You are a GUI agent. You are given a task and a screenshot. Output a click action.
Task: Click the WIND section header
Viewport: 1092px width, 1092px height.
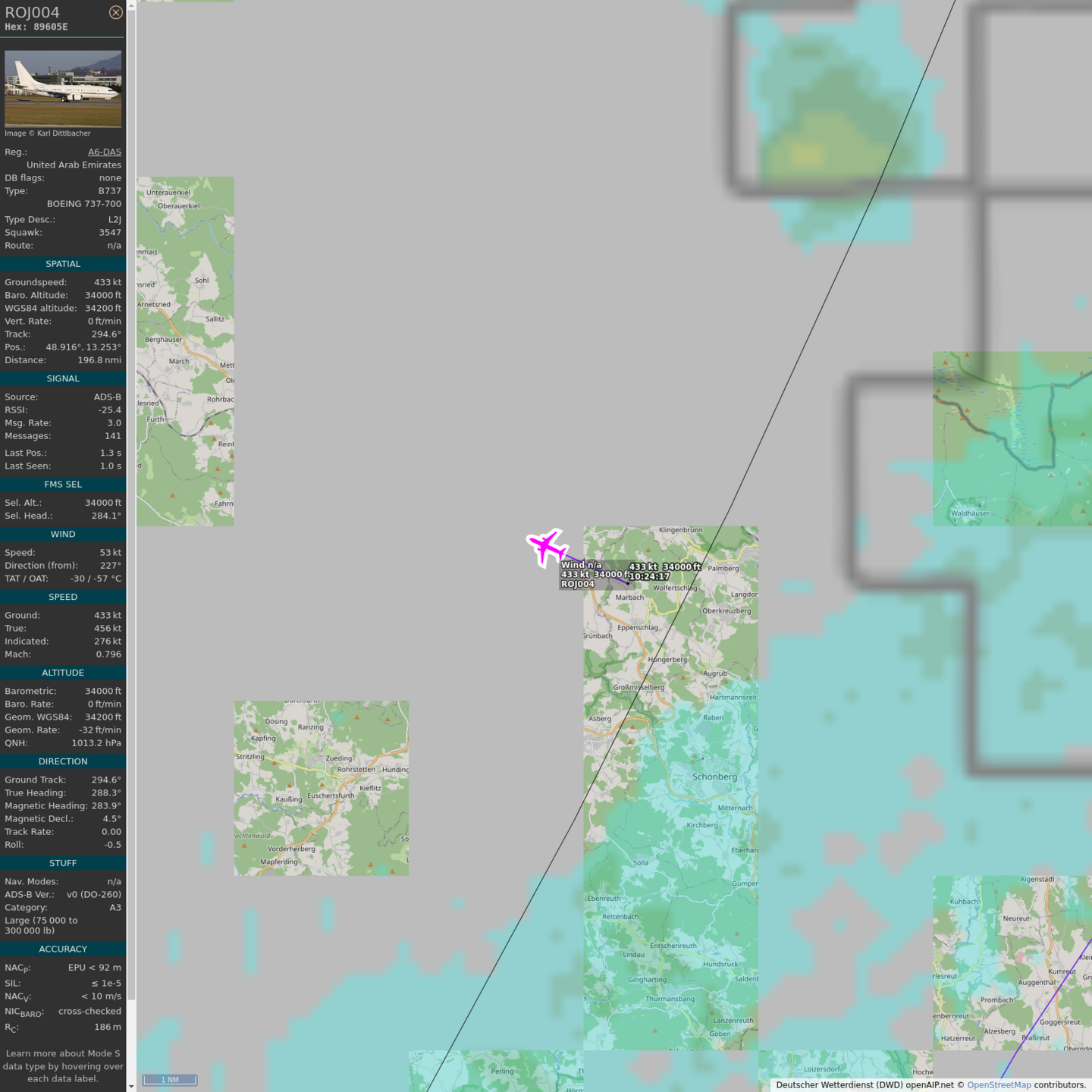point(63,534)
